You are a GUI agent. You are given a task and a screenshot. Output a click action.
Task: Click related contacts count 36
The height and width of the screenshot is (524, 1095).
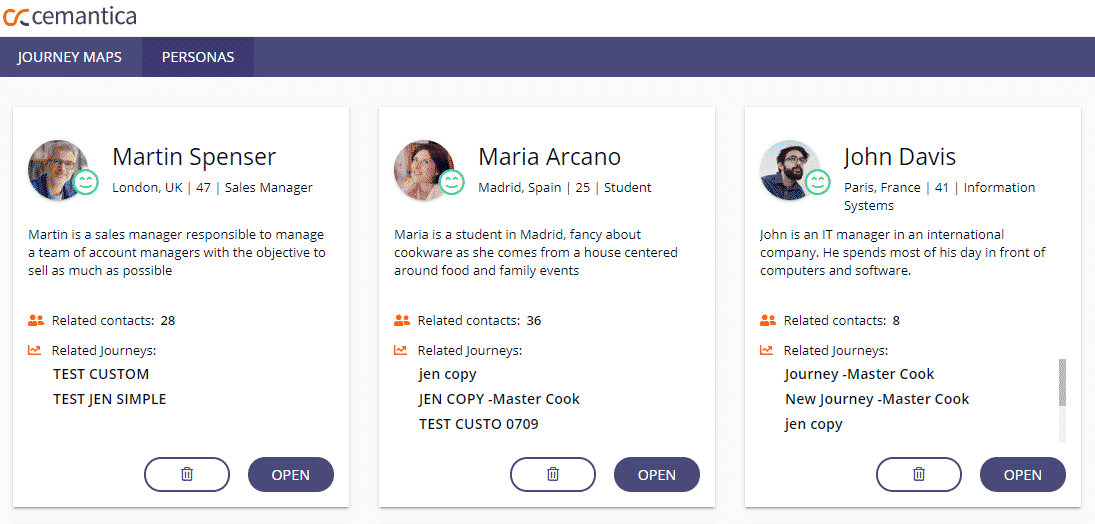(534, 321)
